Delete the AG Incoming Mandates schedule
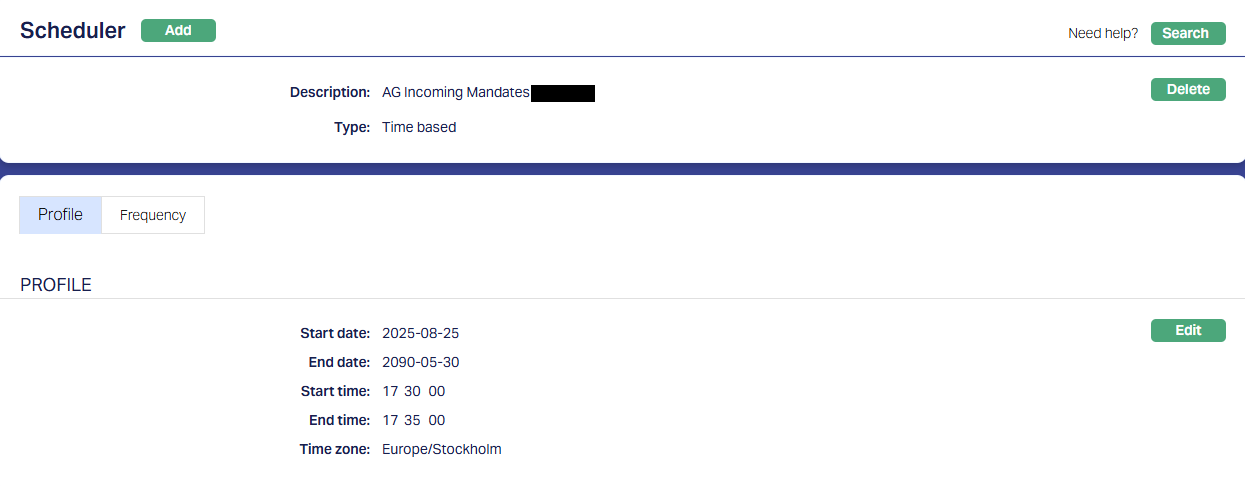 tap(1188, 89)
